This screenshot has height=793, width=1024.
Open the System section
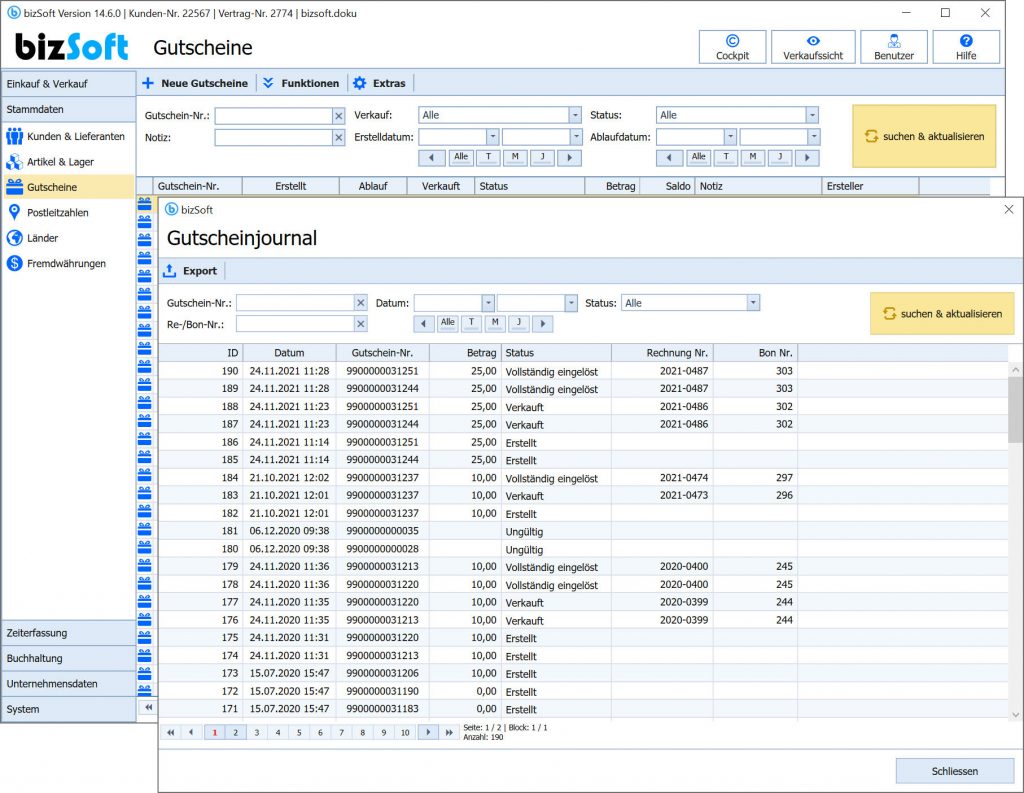tap(68, 709)
